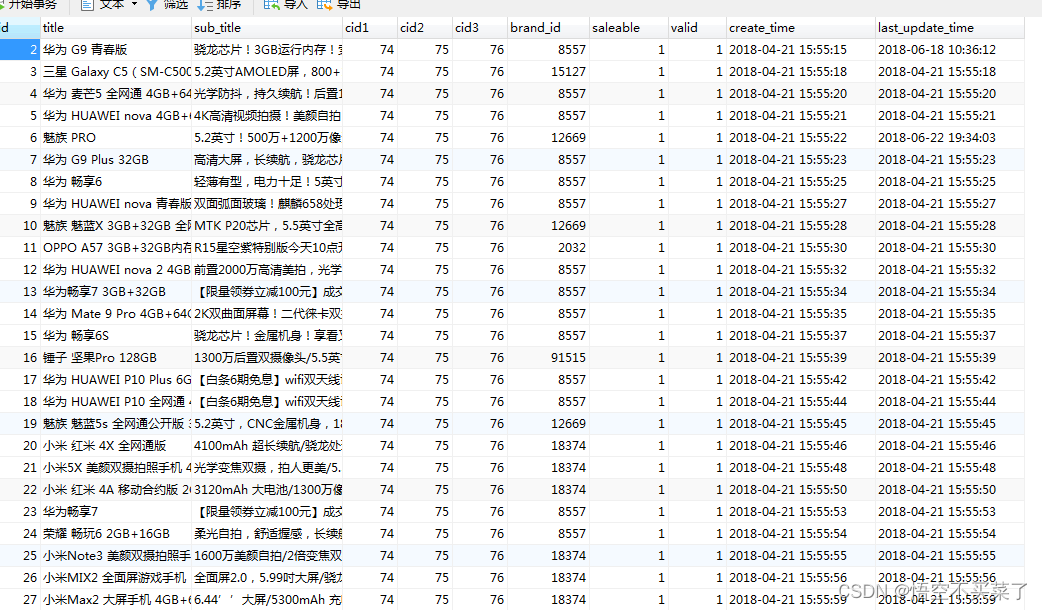Click the filter funnel icon in toolbar
The height and width of the screenshot is (610, 1042).
point(152,5)
